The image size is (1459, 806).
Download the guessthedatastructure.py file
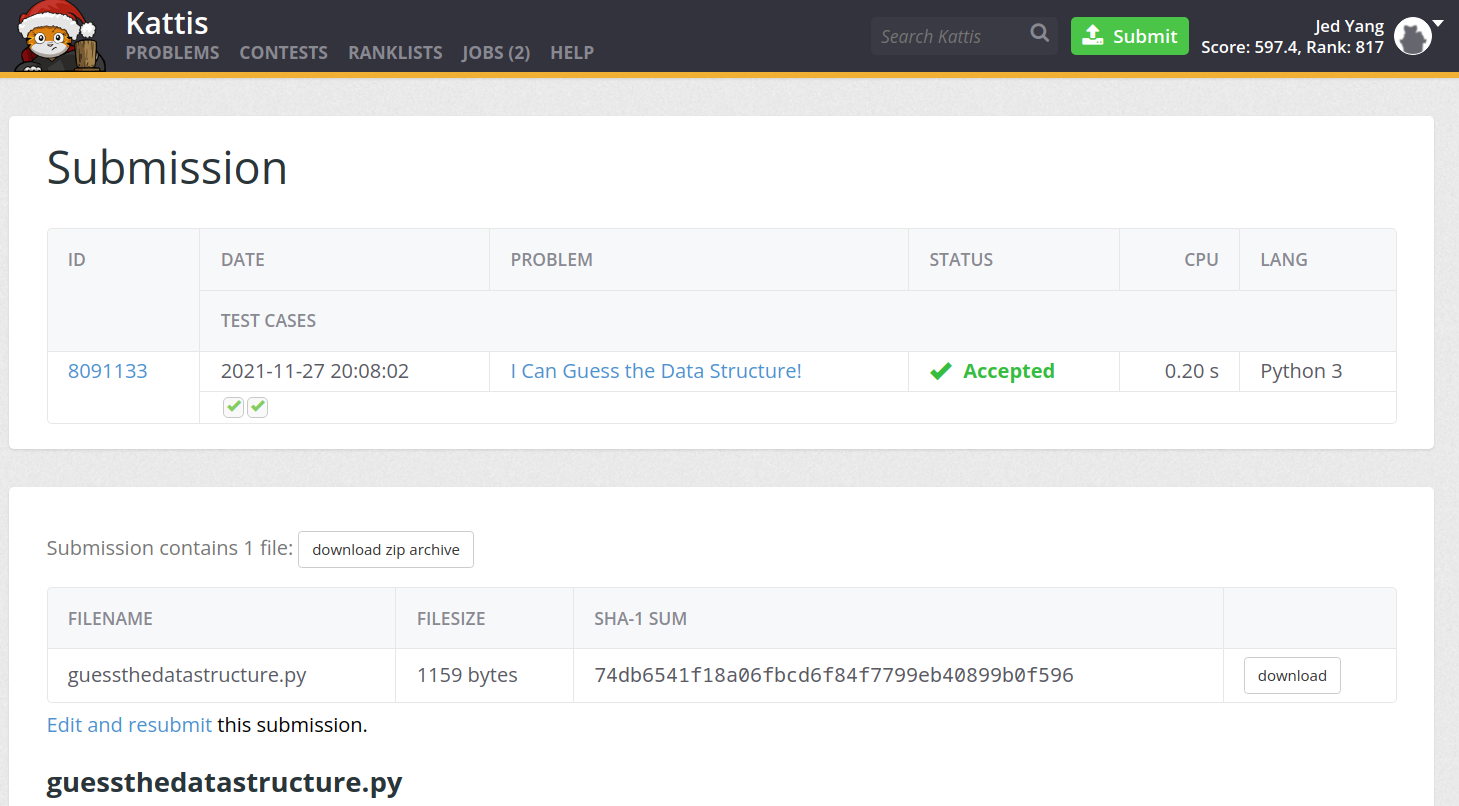(x=1292, y=676)
